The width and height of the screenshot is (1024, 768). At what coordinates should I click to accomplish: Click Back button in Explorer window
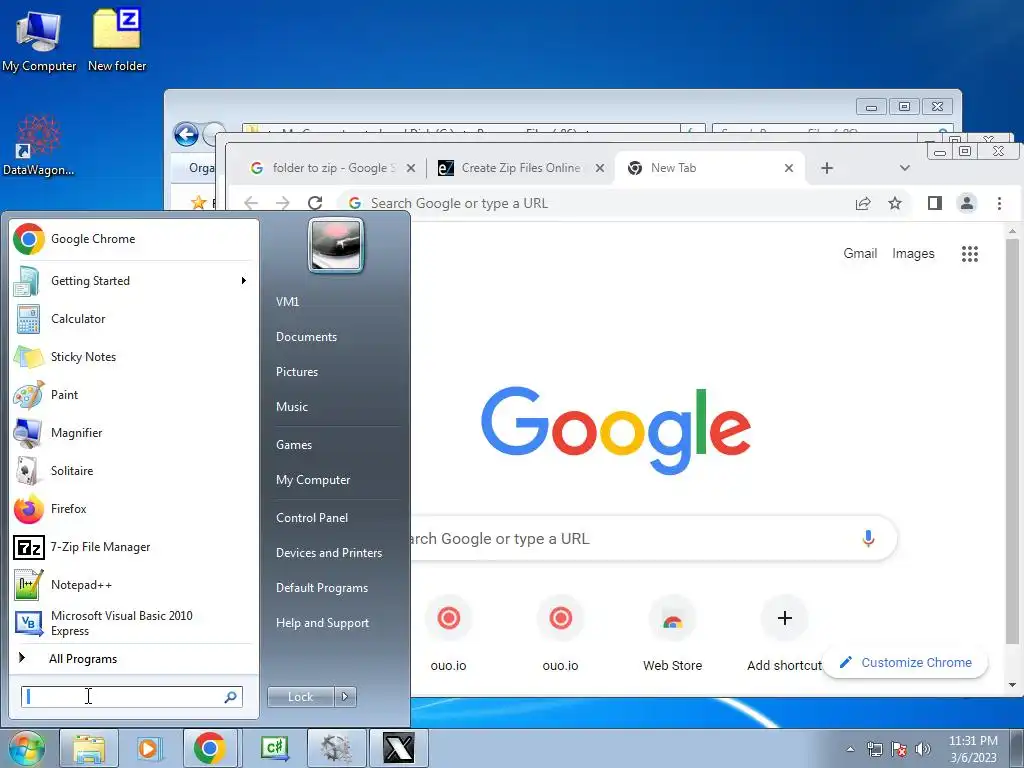tap(186, 135)
